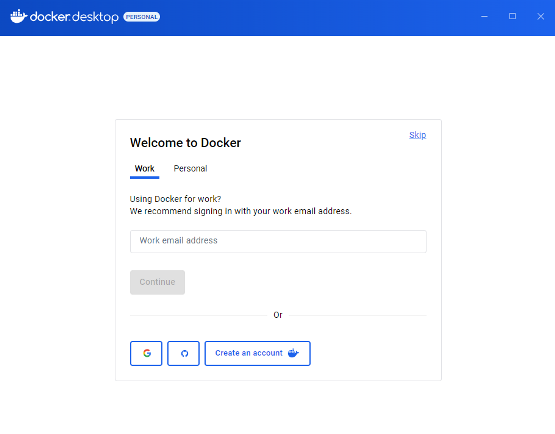Skip the sign-in step
This screenshot has width=555, height=434.
coord(418,135)
